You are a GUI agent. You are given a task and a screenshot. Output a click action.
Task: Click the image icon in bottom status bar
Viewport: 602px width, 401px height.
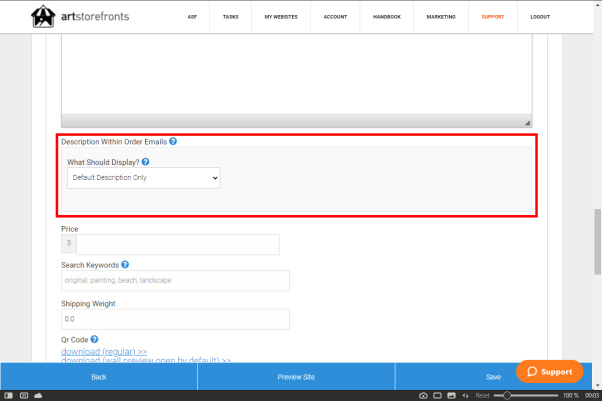click(451, 396)
